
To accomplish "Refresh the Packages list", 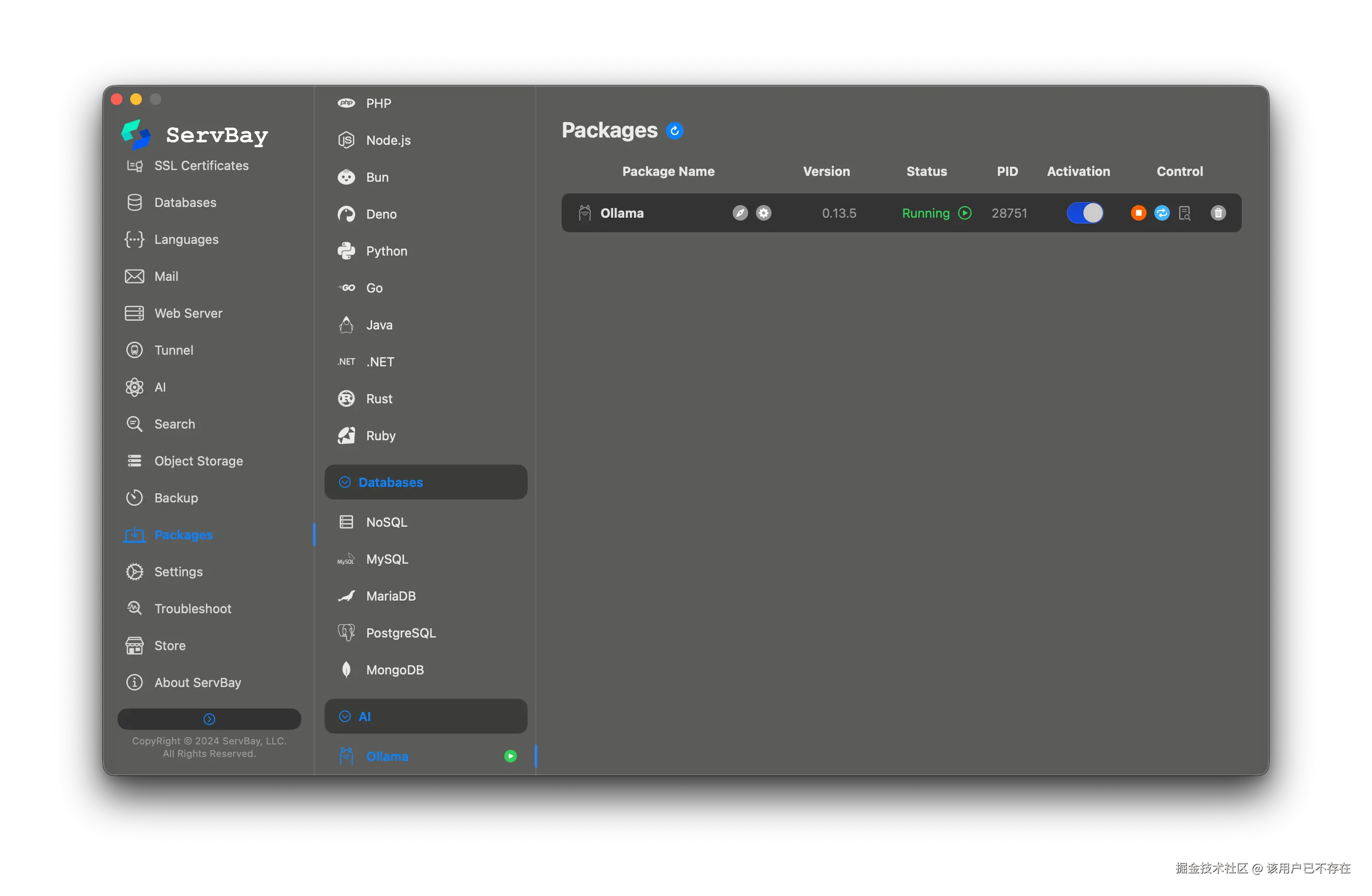I will tap(674, 131).
